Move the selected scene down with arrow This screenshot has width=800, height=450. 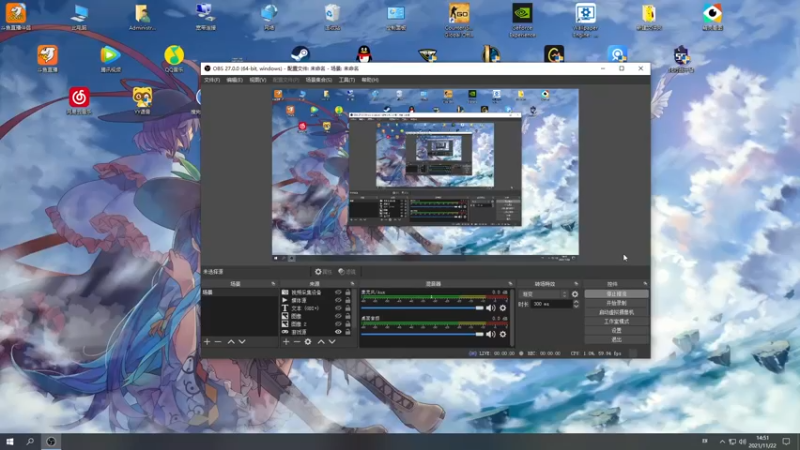(x=242, y=342)
